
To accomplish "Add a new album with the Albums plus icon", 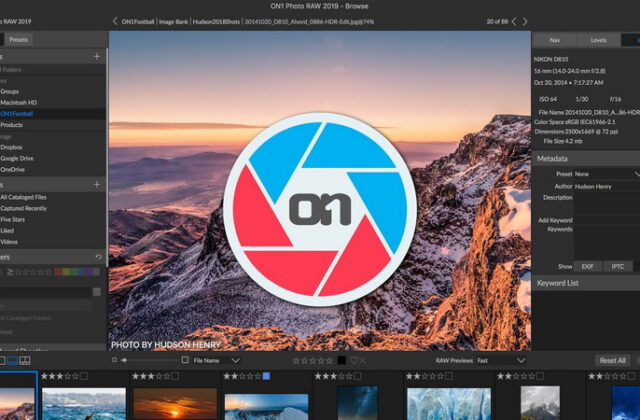I will (x=97, y=184).
